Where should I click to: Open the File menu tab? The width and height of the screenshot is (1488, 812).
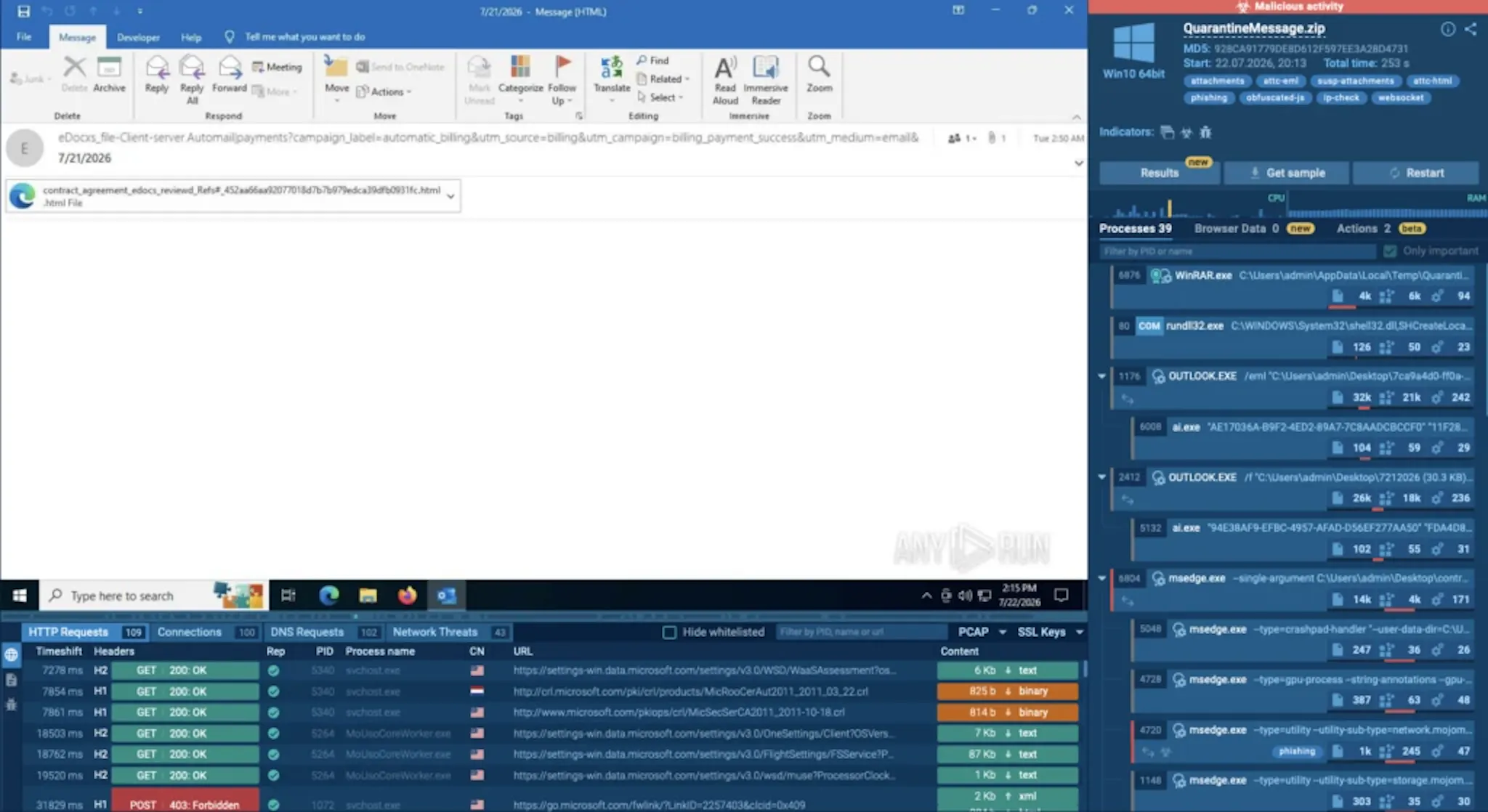point(24,36)
